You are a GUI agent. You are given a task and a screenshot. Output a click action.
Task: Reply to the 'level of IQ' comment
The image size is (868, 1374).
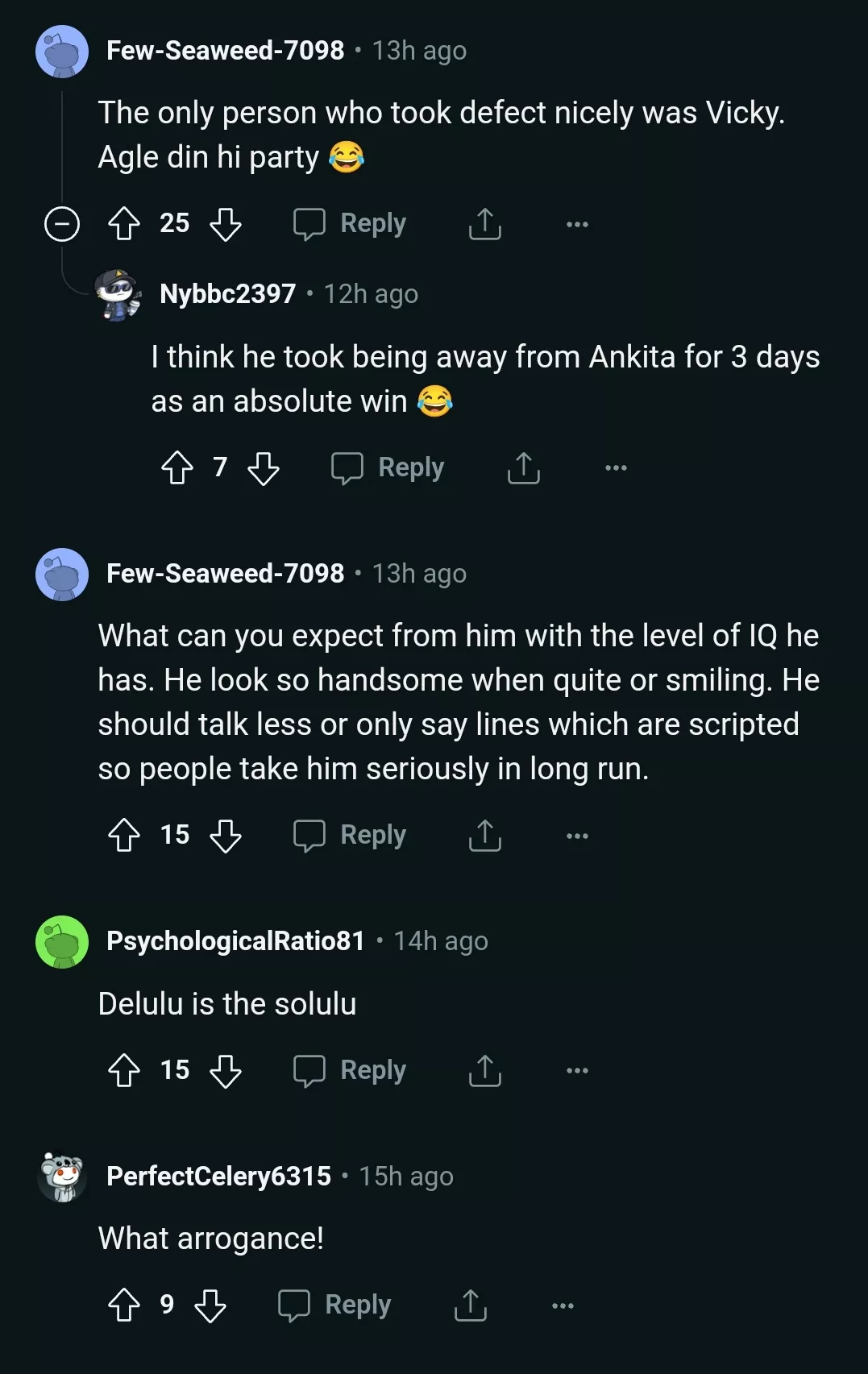(350, 835)
